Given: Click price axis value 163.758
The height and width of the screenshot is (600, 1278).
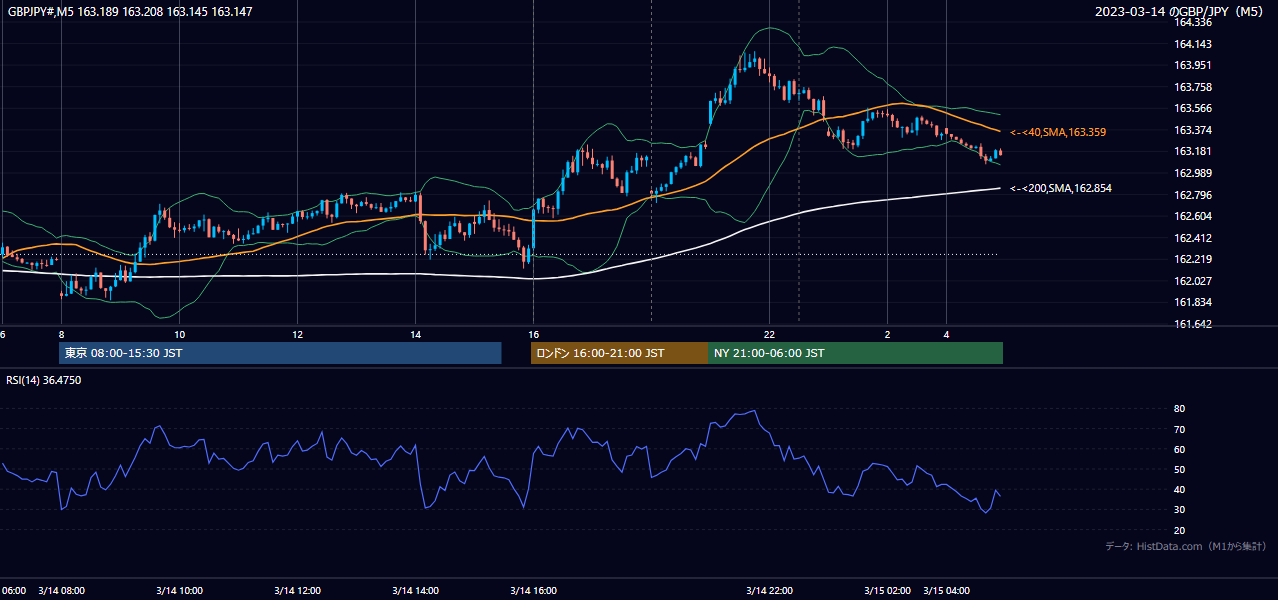Looking at the screenshot, I should coord(1192,87).
